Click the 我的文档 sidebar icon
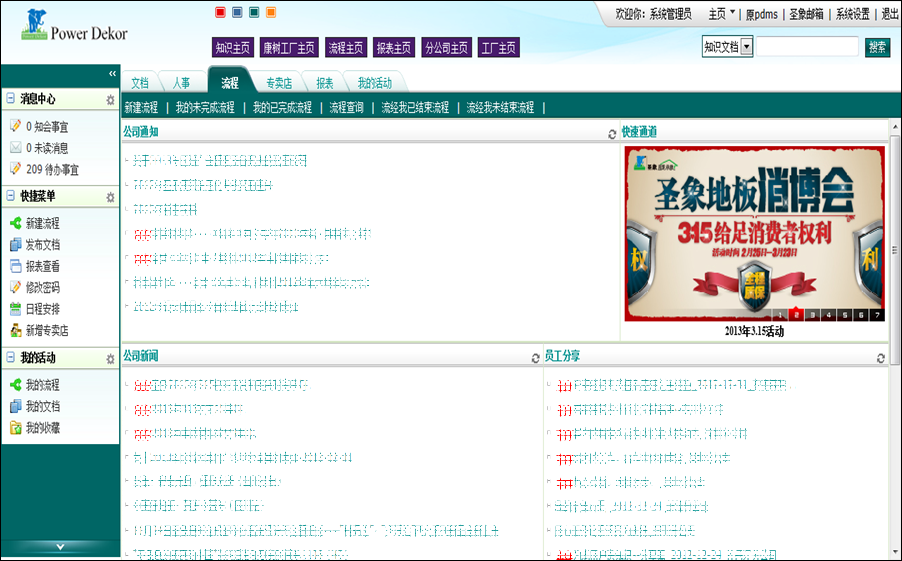This screenshot has height=561, width=902. [16, 406]
